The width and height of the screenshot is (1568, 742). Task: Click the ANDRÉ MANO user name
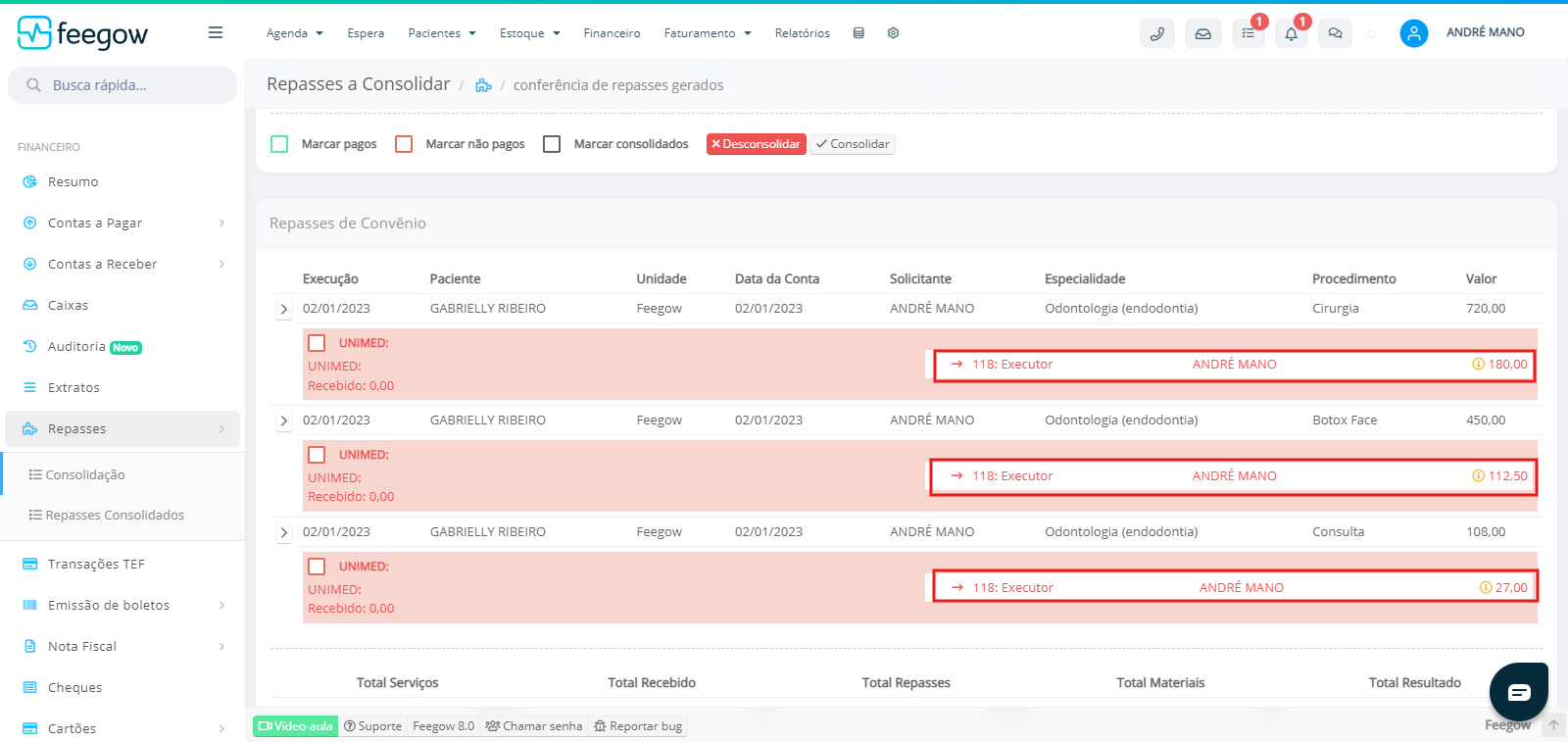point(1485,32)
